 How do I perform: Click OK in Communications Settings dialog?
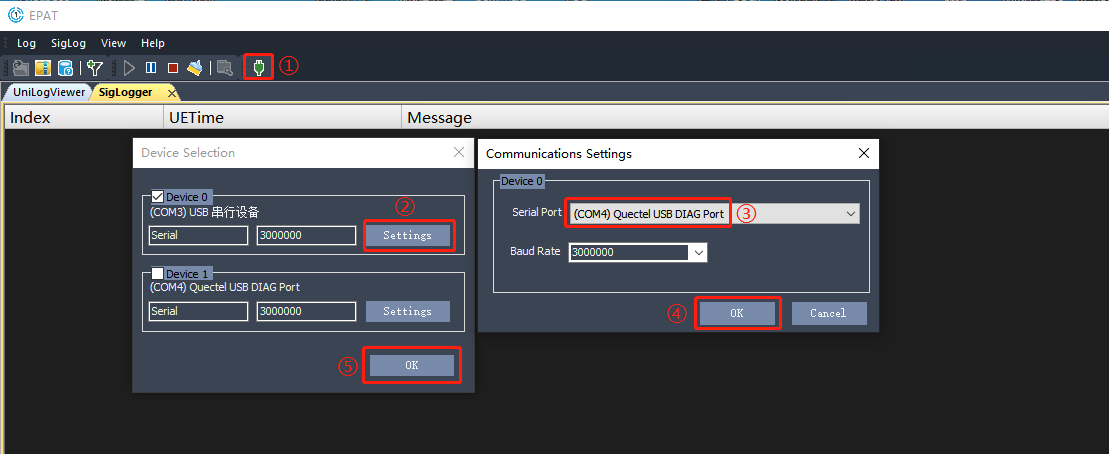point(737,313)
